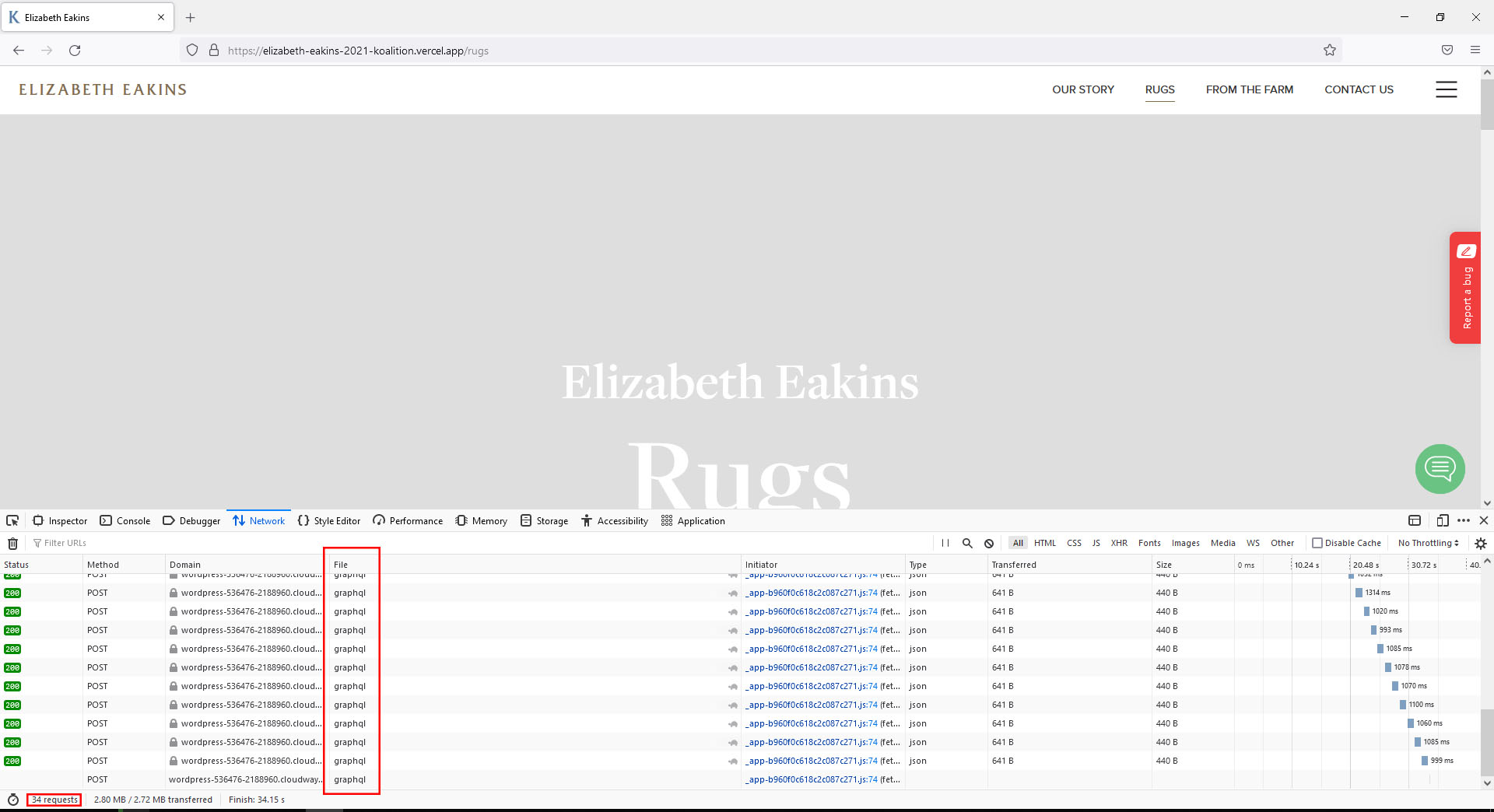This screenshot has width=1494, height=812.
Task: Open the Accessibility tab
Action: coord(615,520)
